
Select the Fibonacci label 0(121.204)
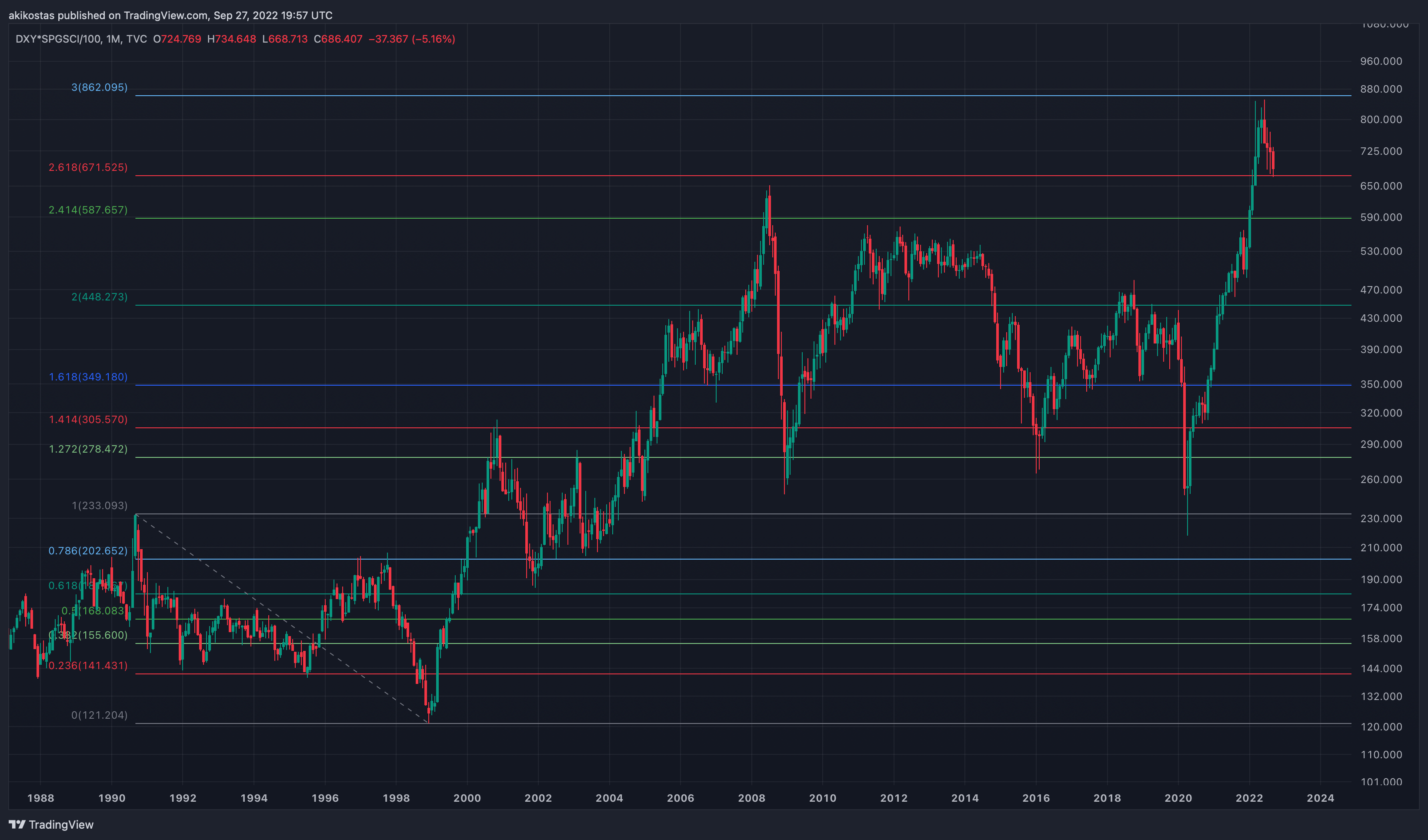tap(99, 715)
